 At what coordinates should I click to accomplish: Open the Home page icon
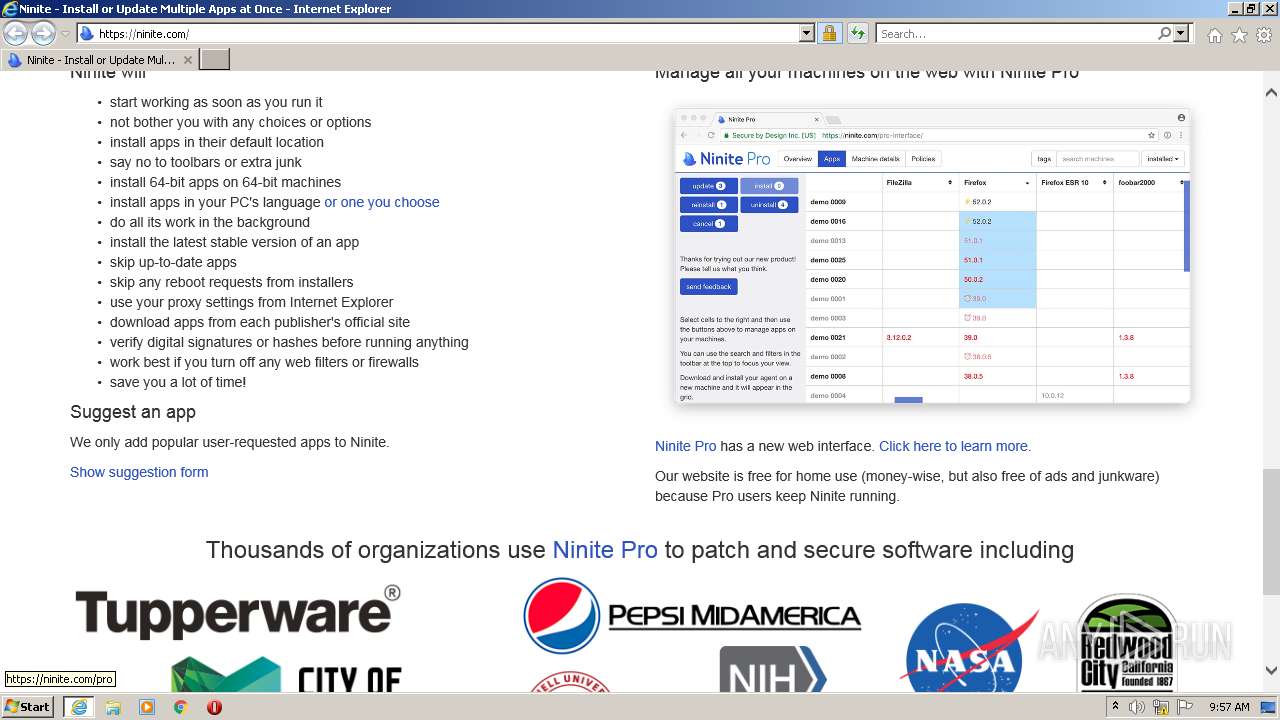coord(1214,35)
